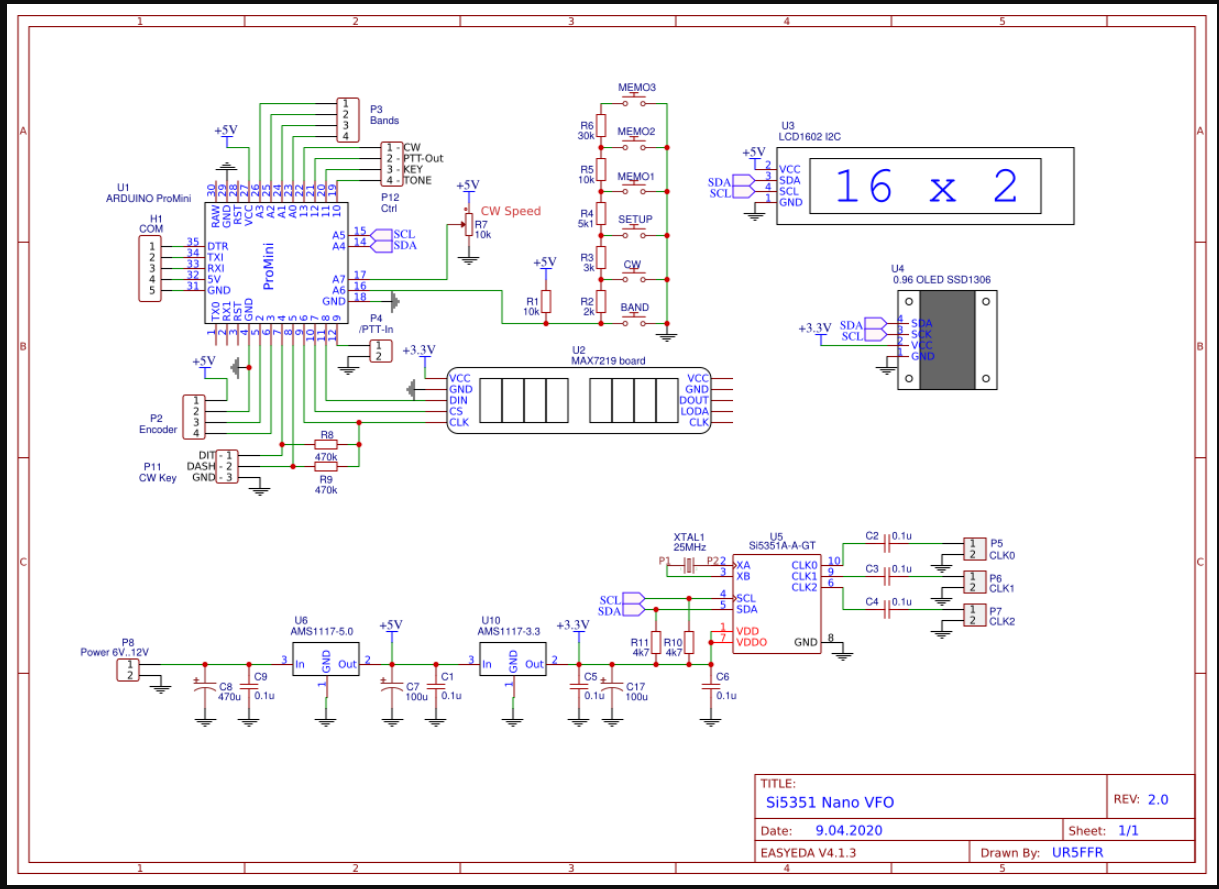Image resolution: width=1219 pixels, height=889 pixels.
Task: Select the BAND pushbutton switch symbol
Action: pos(633,322)
